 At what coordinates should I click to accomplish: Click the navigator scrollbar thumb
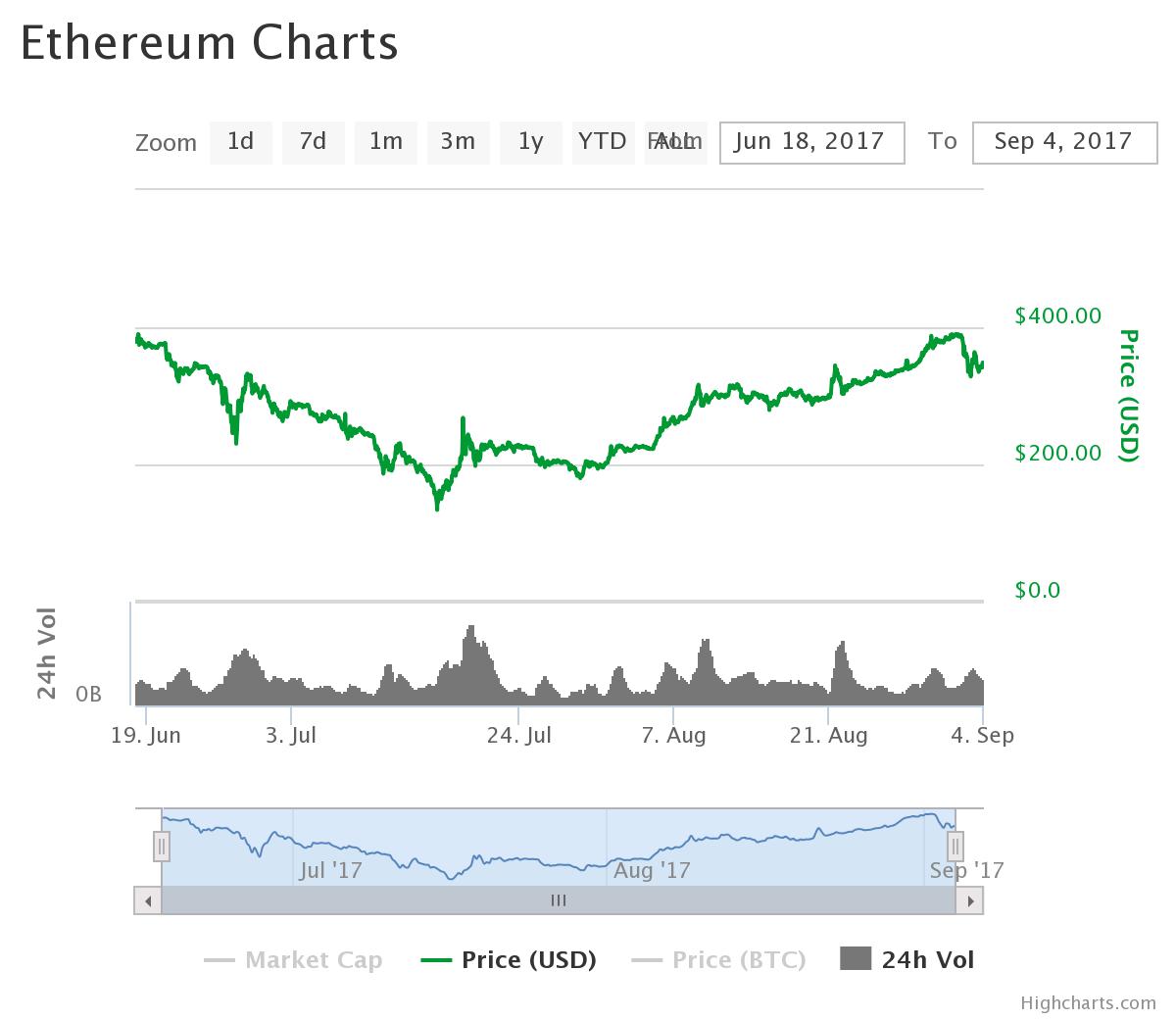(x=560, y=899)
